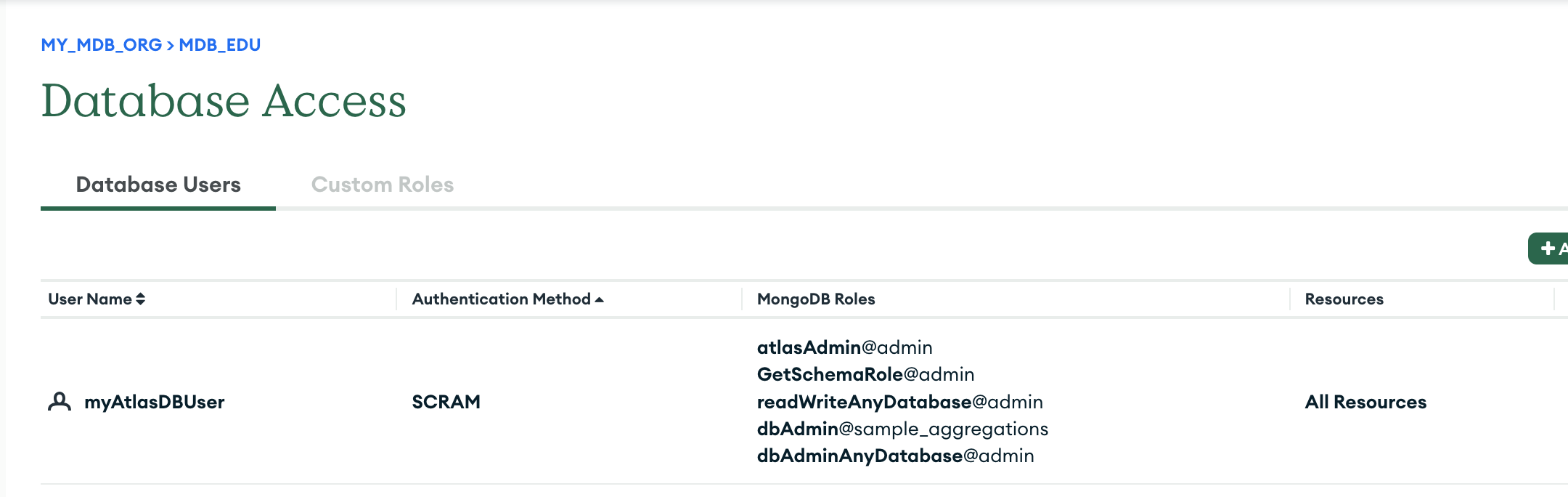
Task: Sort by User Name column header
Action: [x=90, y=299]
